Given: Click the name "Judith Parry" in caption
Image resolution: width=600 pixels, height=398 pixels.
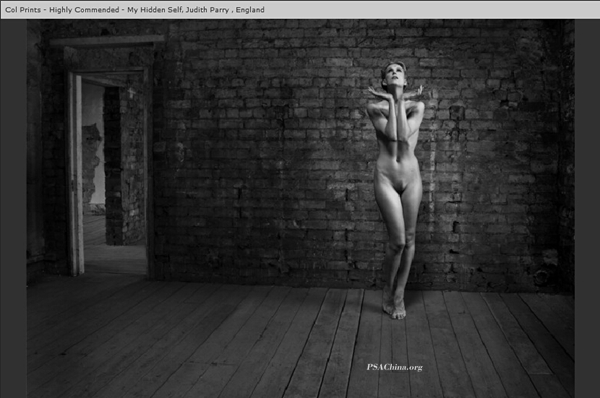Looking at the screenshot, I should (x=207, y=10).
